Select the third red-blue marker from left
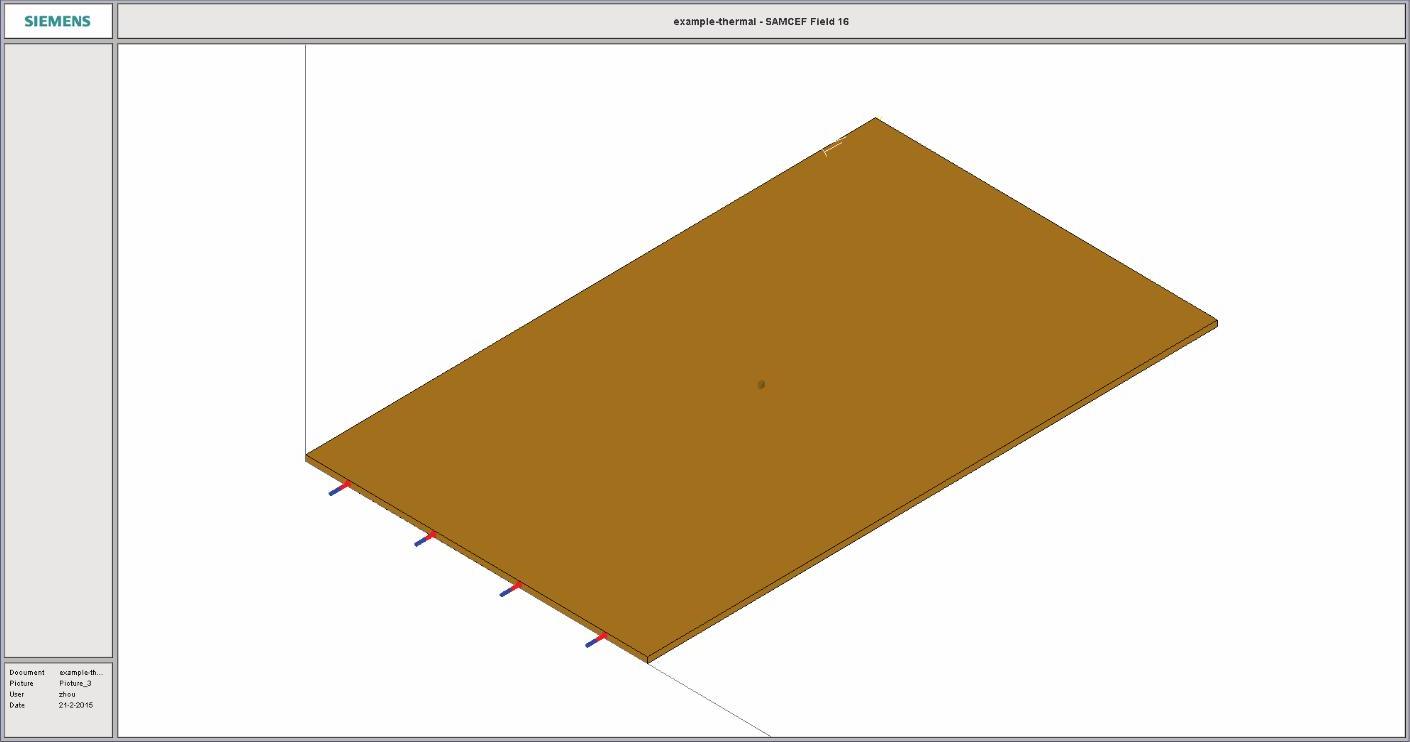 [511, 589]
